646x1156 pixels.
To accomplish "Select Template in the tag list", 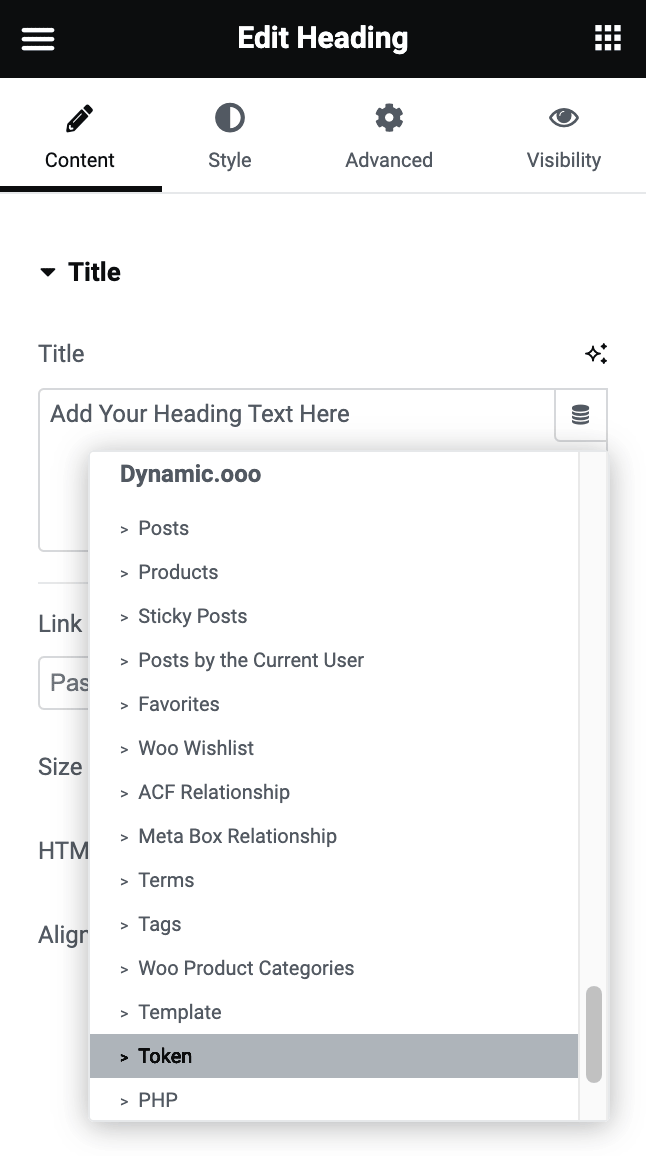I will pyautogui.click(x=180, y=1012).
